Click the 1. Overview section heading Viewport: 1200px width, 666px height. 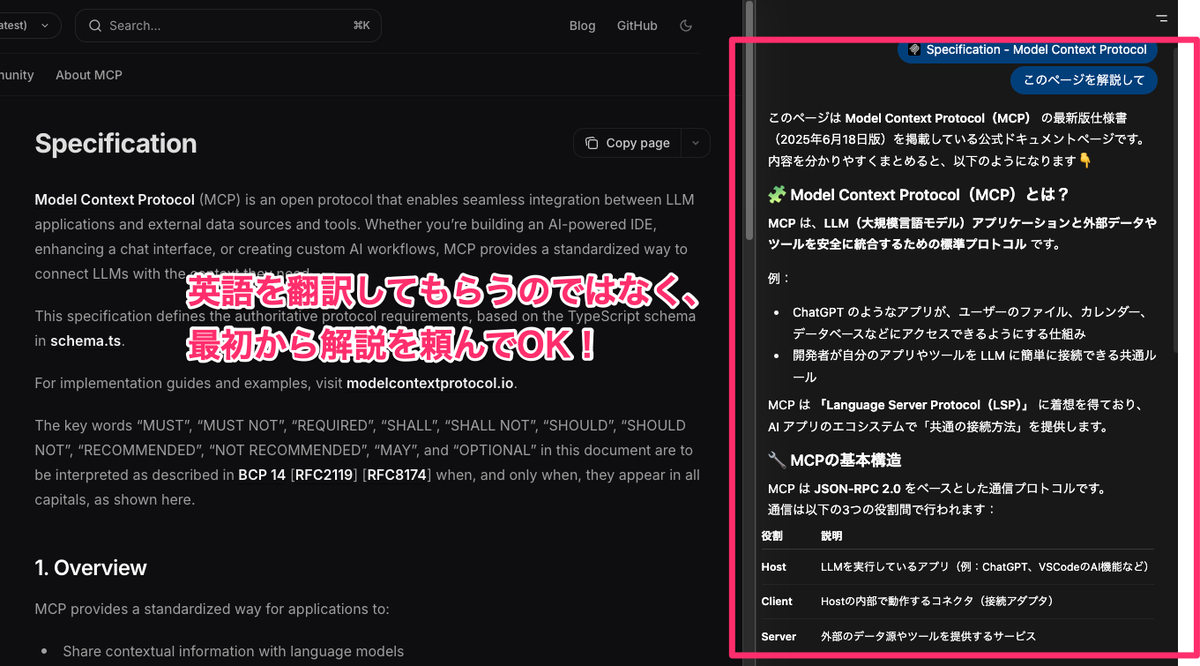pos(91,568)
